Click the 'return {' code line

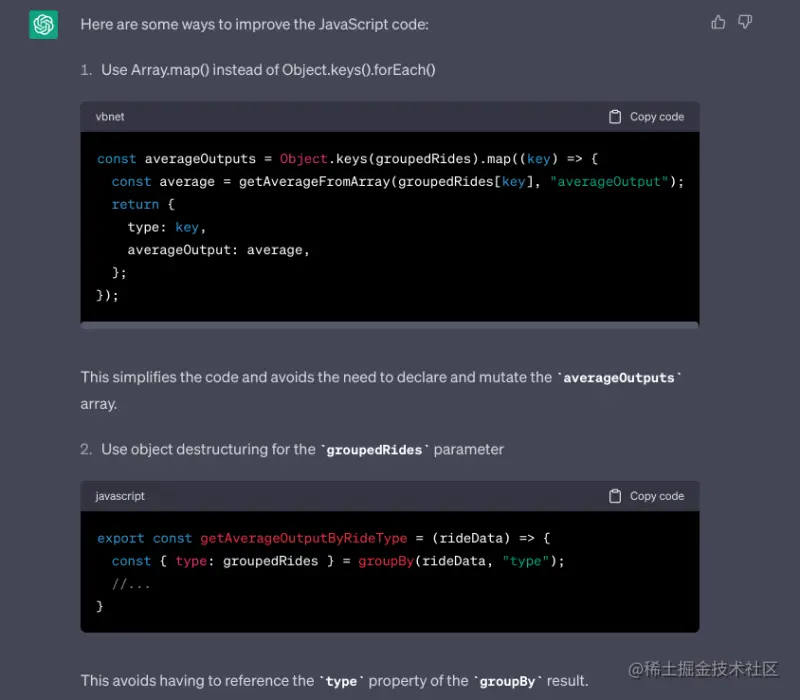(x=143, y=205)
